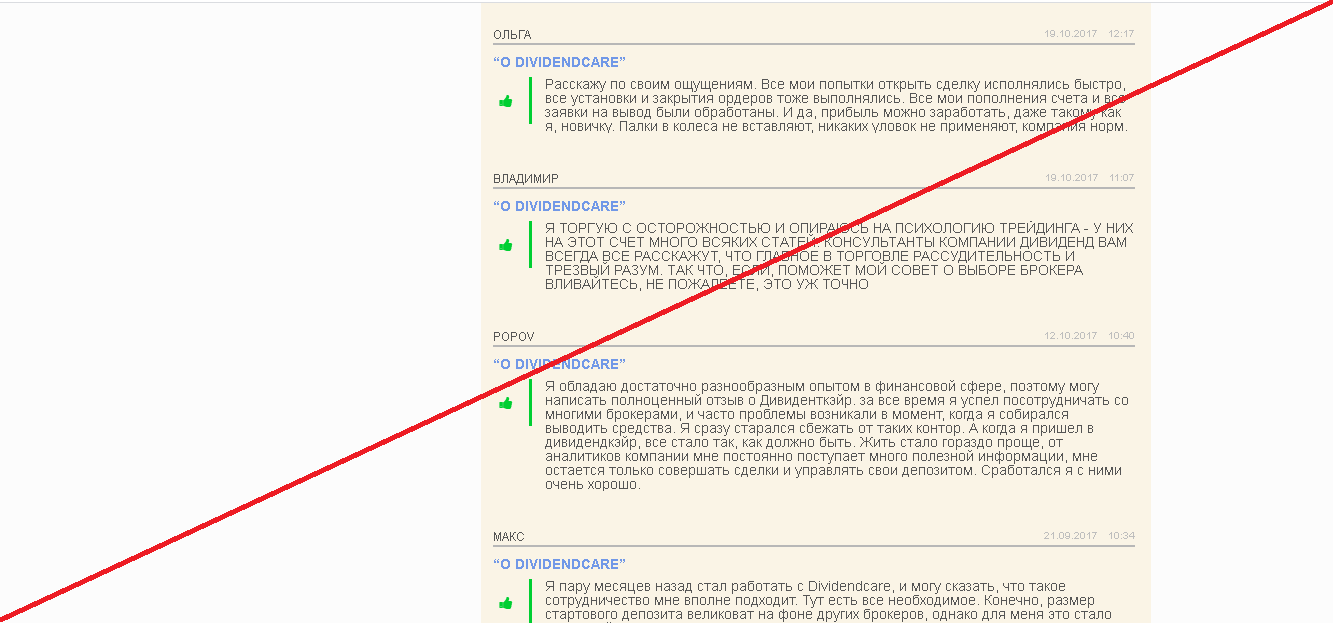Click the review text starting "Я обладаю достаточно разнообразным"
1333x623 pixels.
click(837, 436)
